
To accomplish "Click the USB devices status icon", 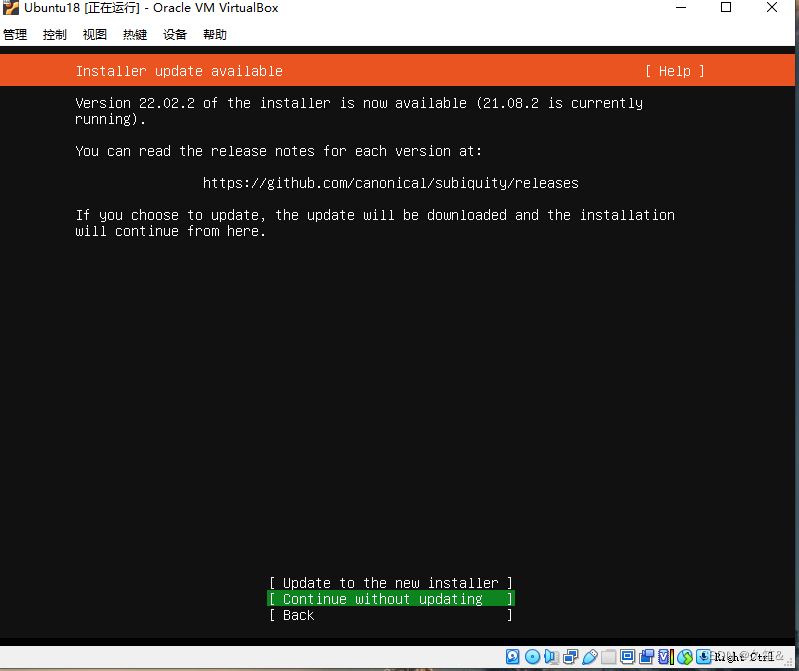I will click(590, 657).
